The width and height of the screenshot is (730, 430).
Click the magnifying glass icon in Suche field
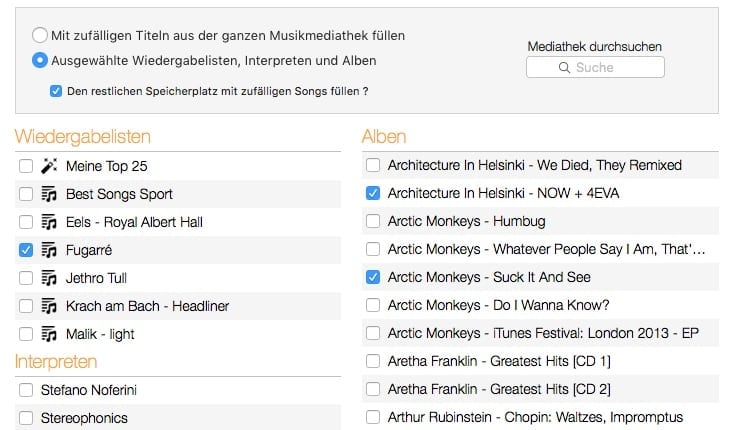tap(564, 67)
